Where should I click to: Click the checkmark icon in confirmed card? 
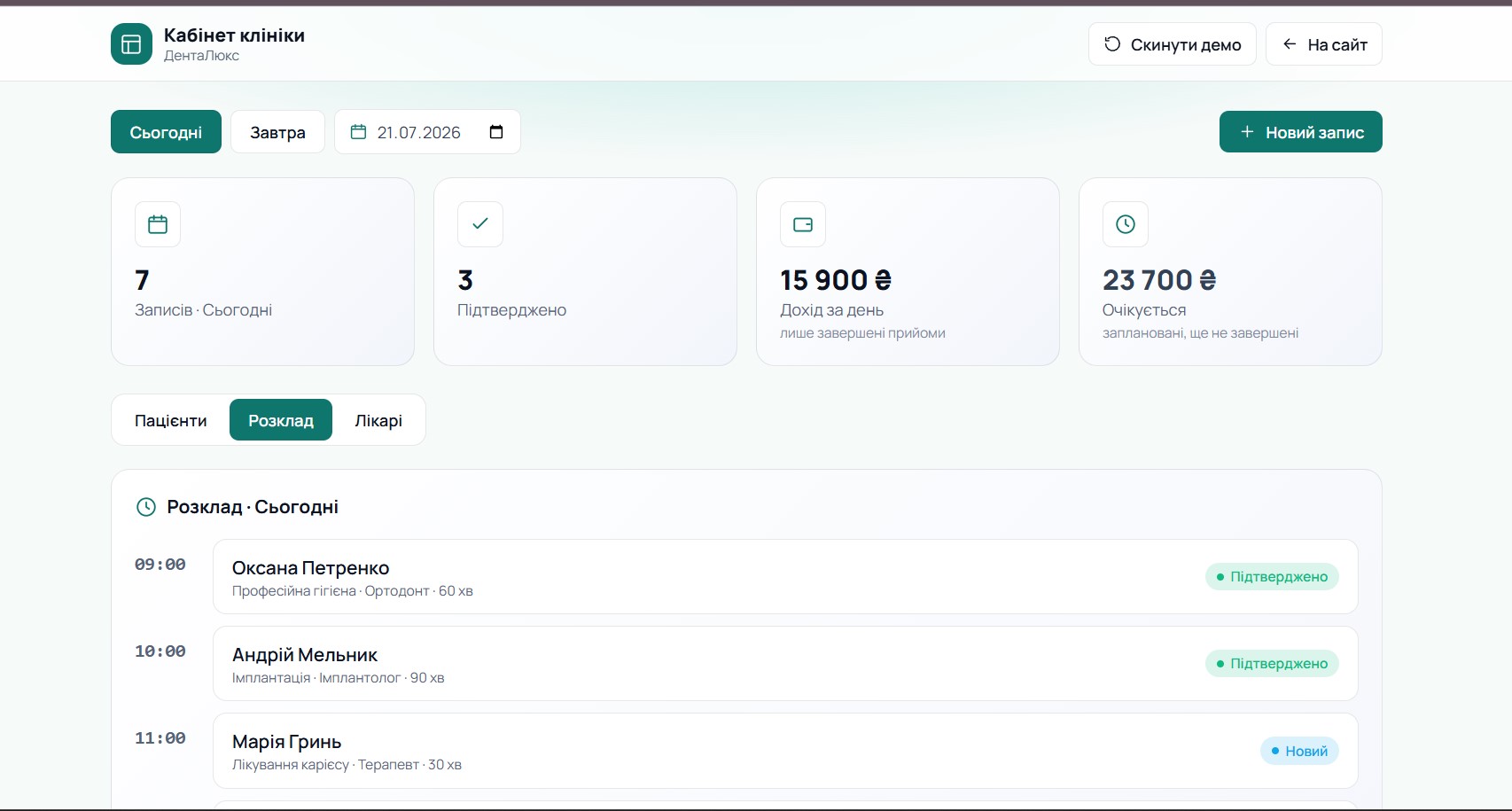480,224
